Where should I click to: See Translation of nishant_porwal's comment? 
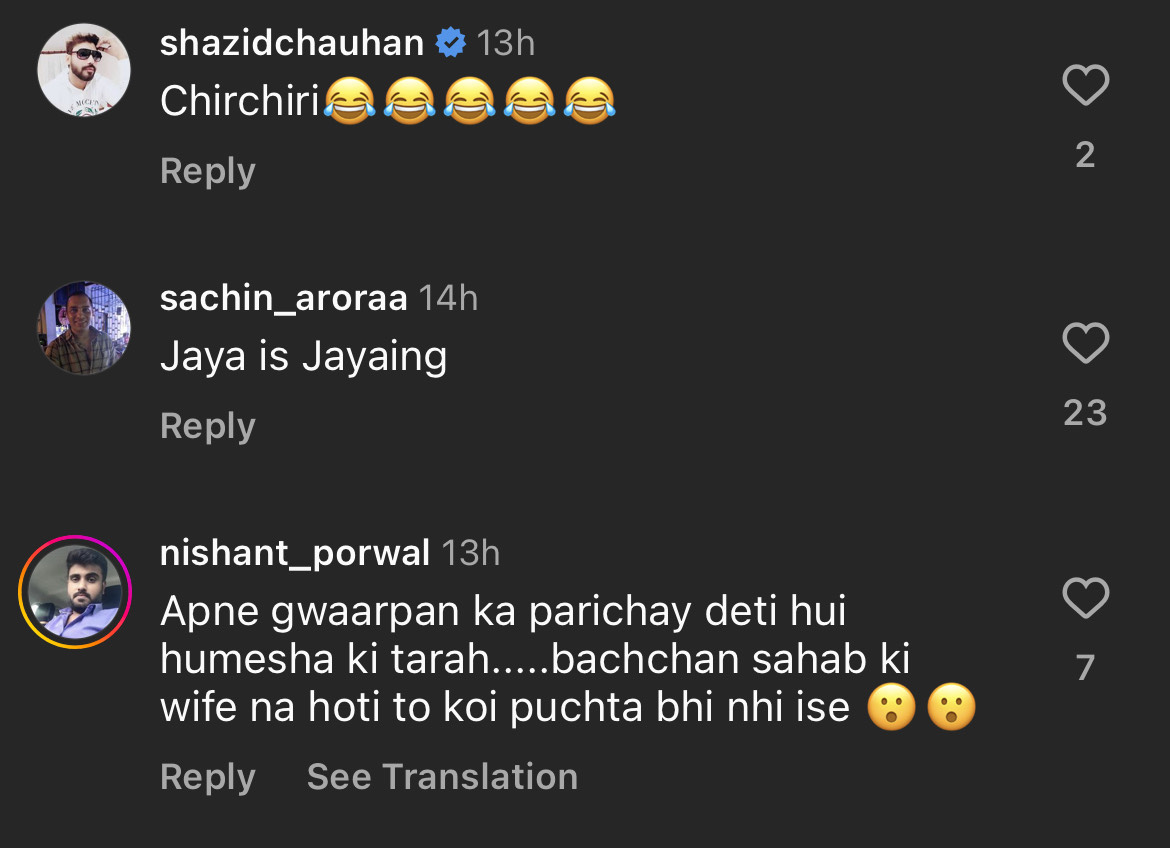pyautogui.click(x=442, y=777)
